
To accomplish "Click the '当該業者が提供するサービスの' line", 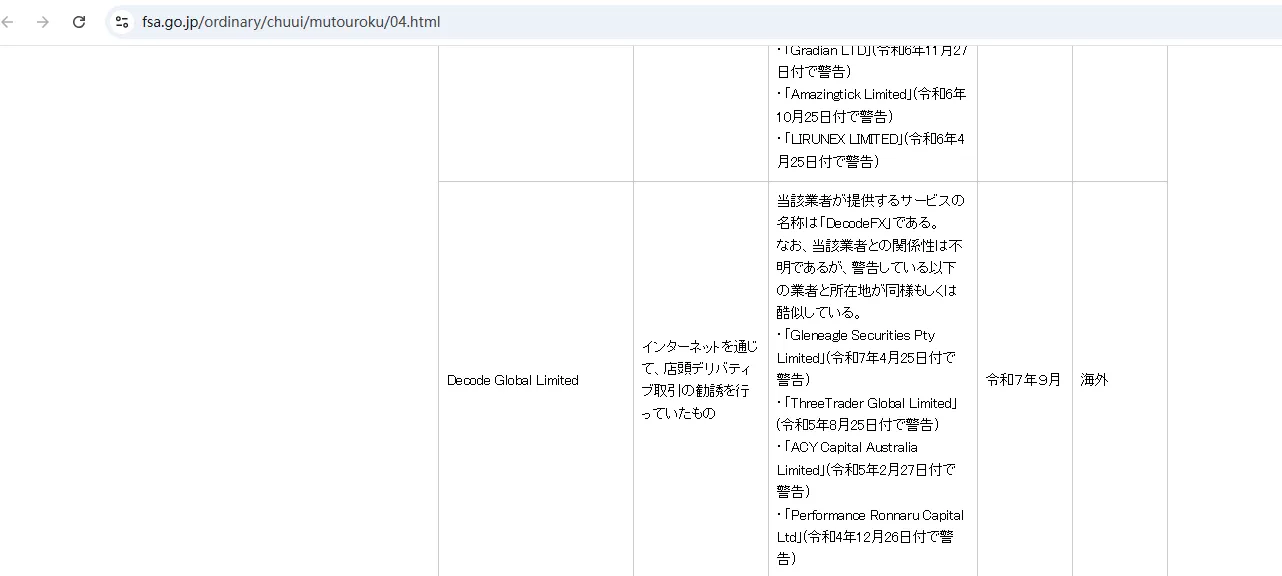I will (870, 200).
